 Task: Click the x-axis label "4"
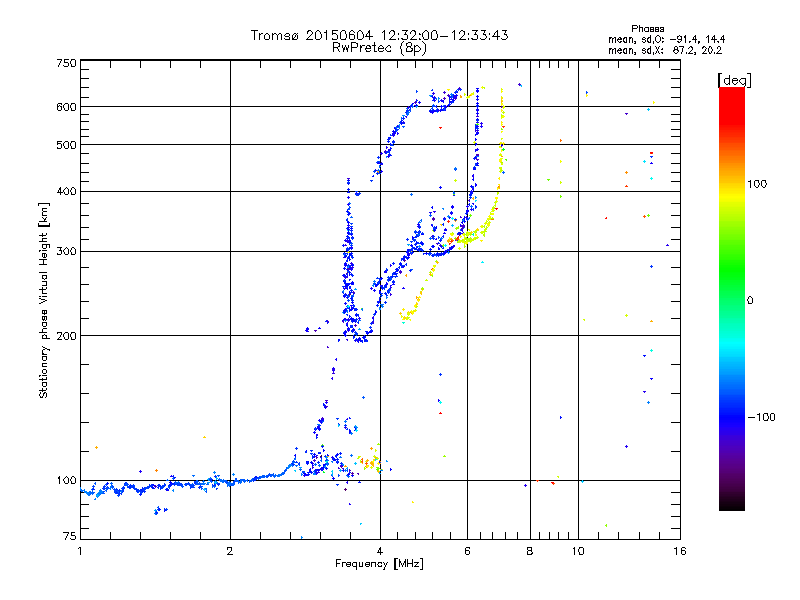coord(380,551)
